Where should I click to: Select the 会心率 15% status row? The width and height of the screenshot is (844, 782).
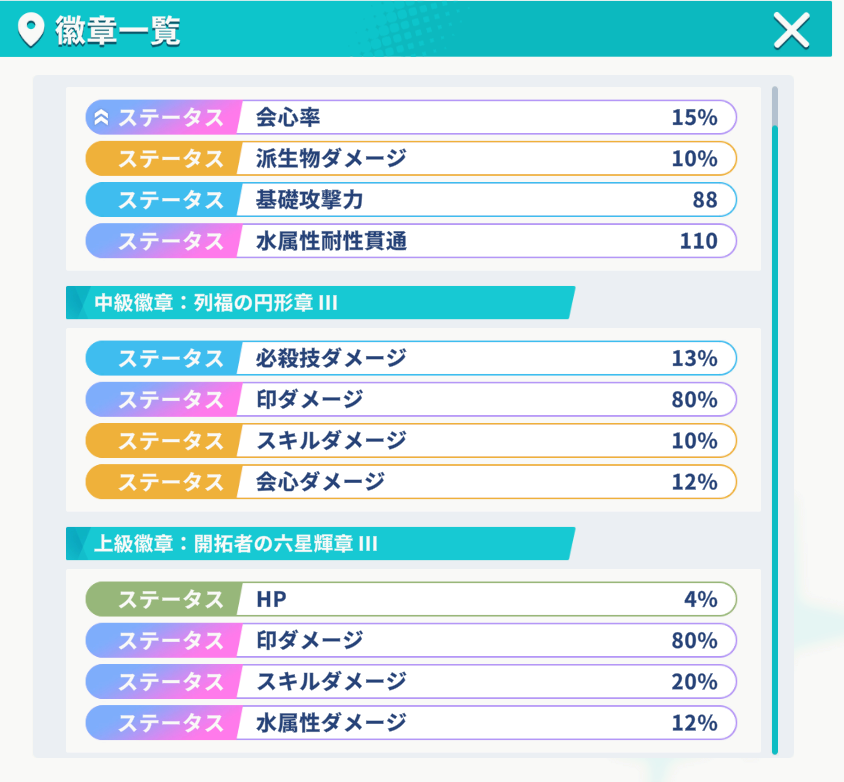coord(411,117)
